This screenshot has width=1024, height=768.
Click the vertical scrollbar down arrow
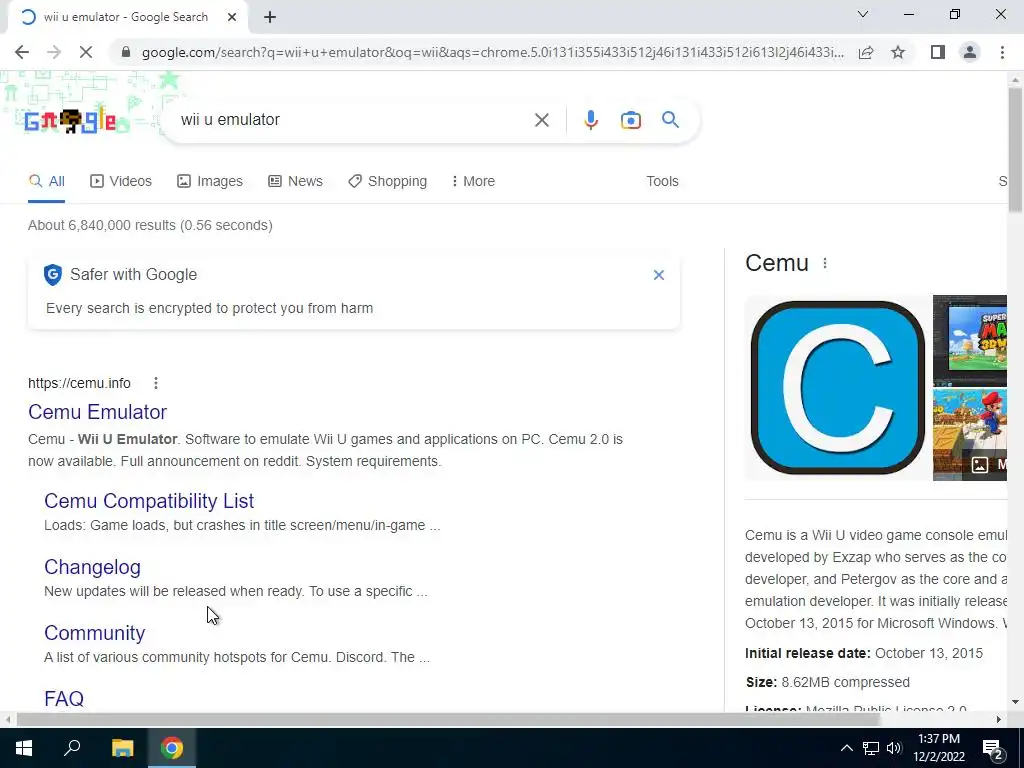(1015, 703)
